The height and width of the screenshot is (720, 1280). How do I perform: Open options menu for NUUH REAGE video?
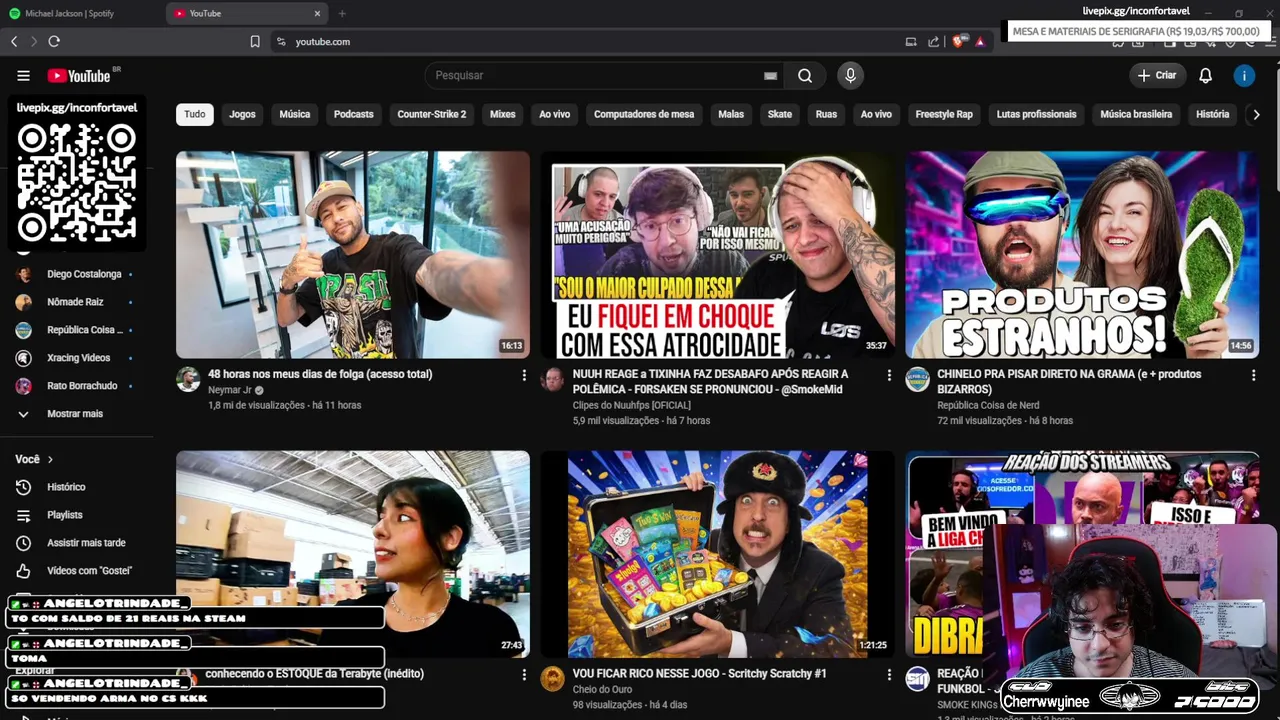point(889,375)
